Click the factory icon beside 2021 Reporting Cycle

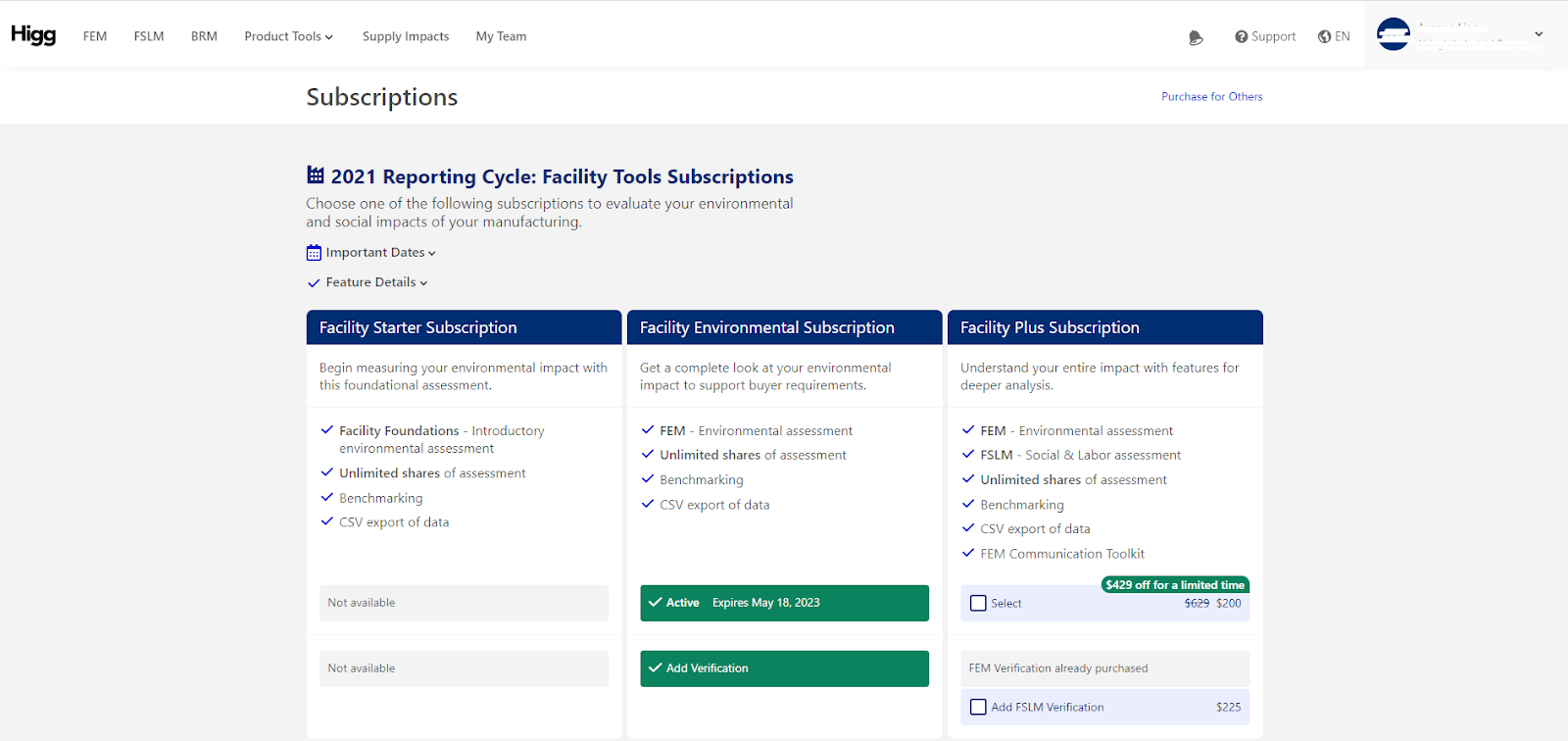(x=316, y=175)
